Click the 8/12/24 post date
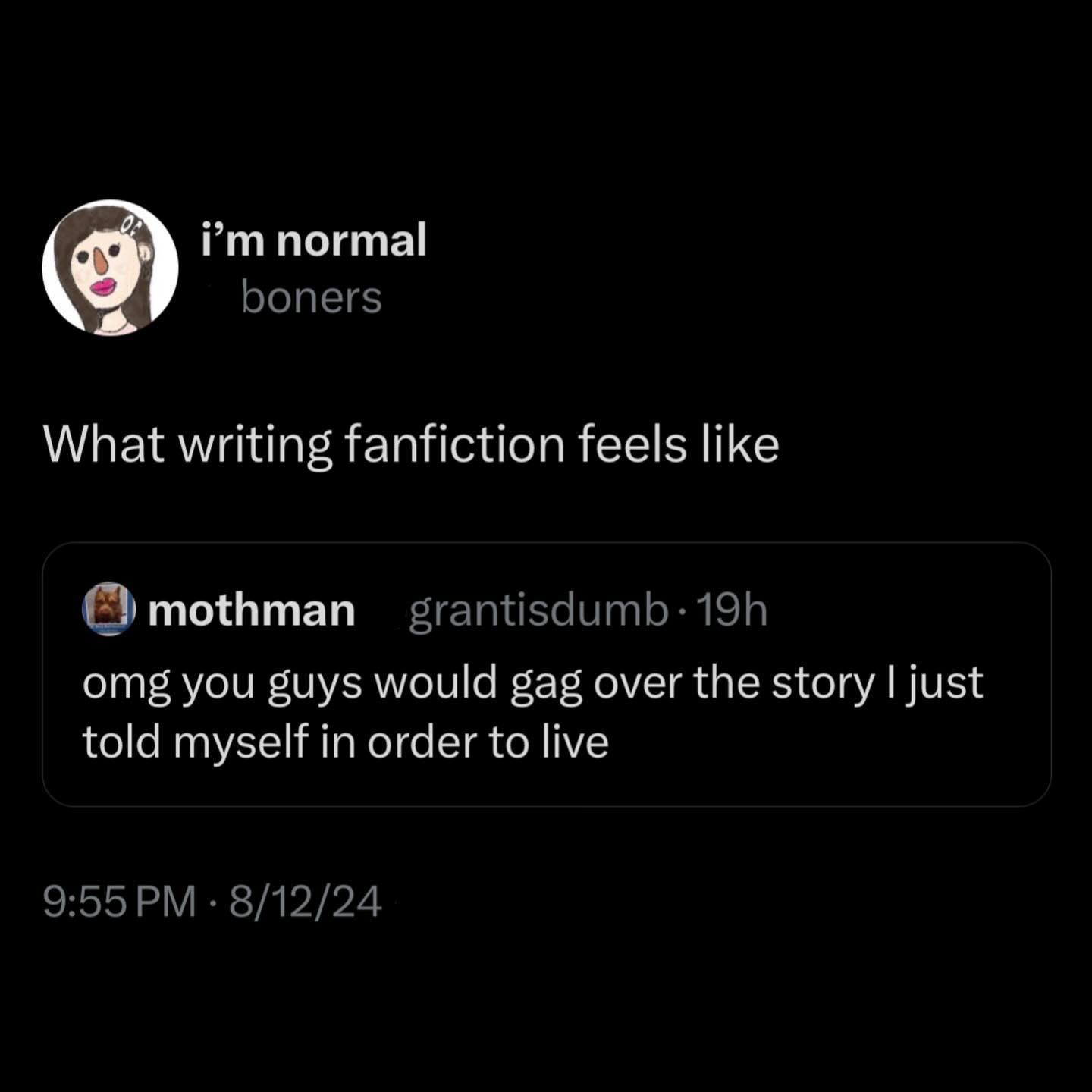The image size is (1092, 1092). point(305,902)
